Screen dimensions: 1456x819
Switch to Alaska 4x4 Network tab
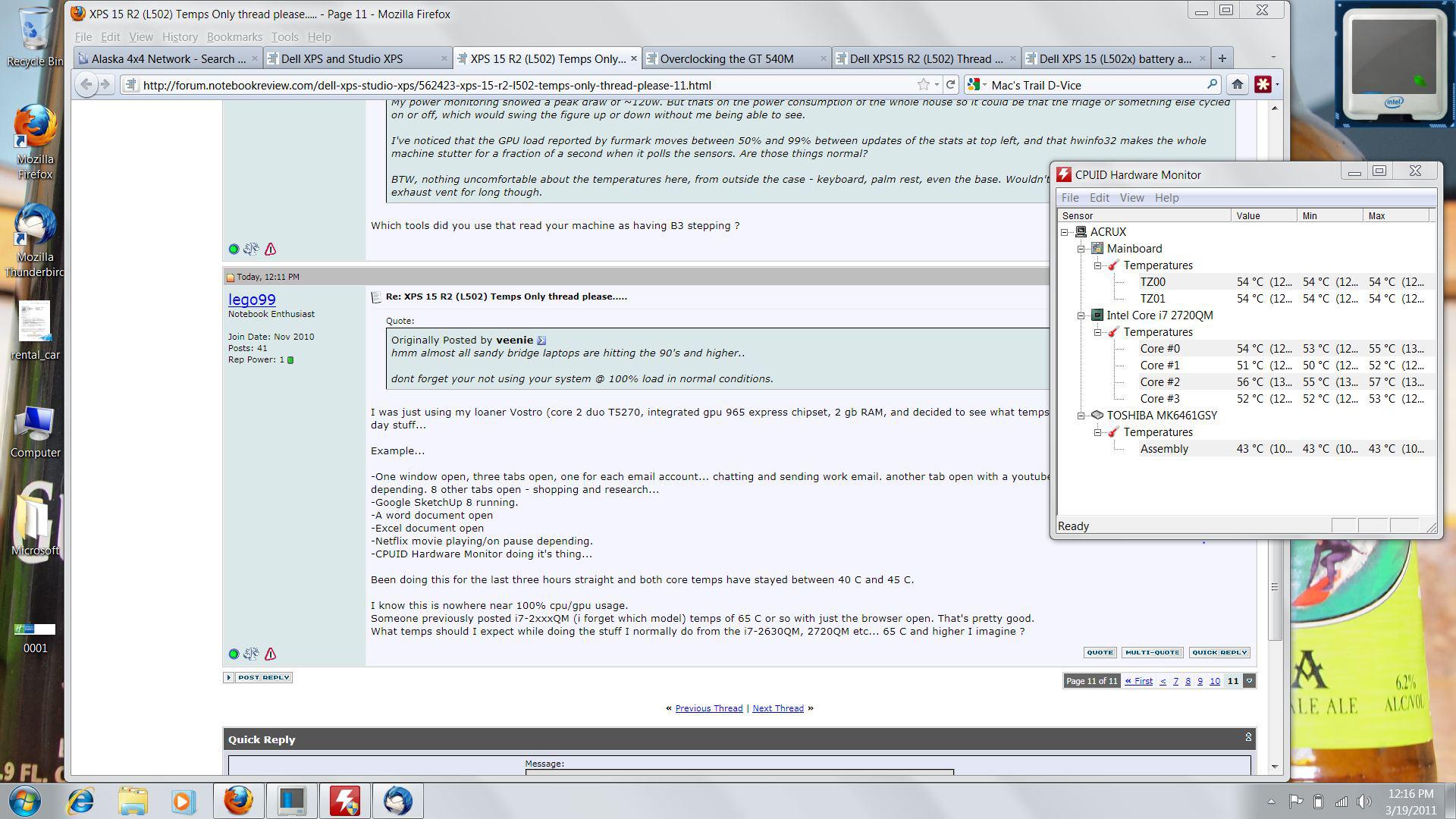click(168, 58)
